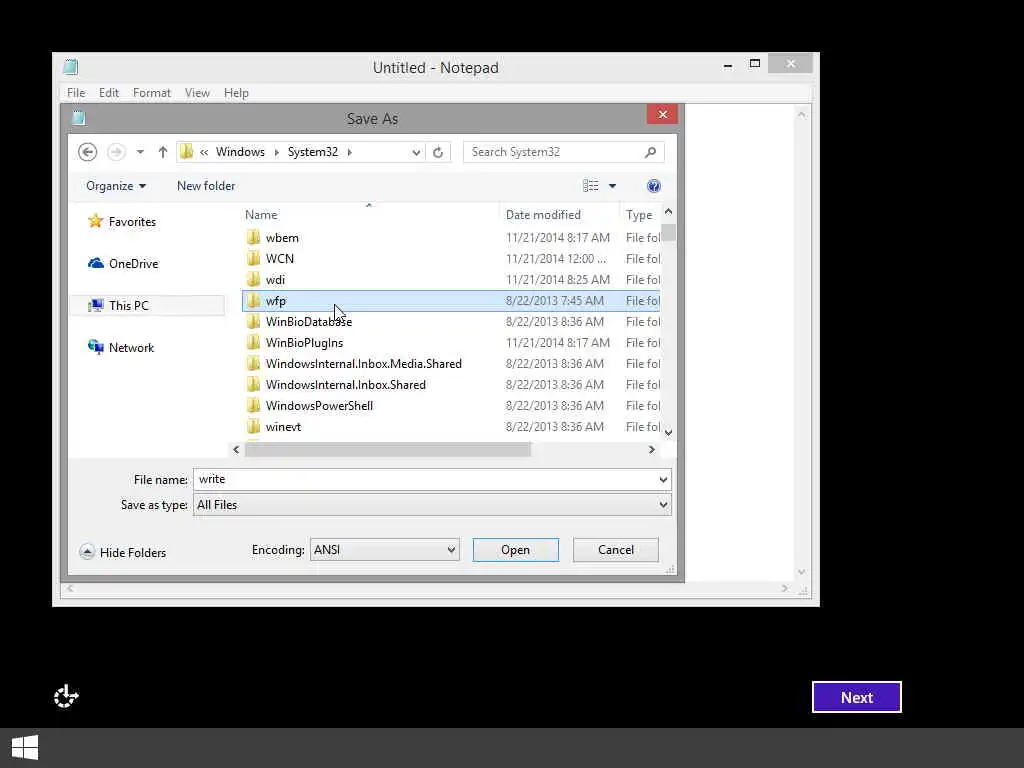
Task: Go up one folder level arrow
Action: click(163, 152)
